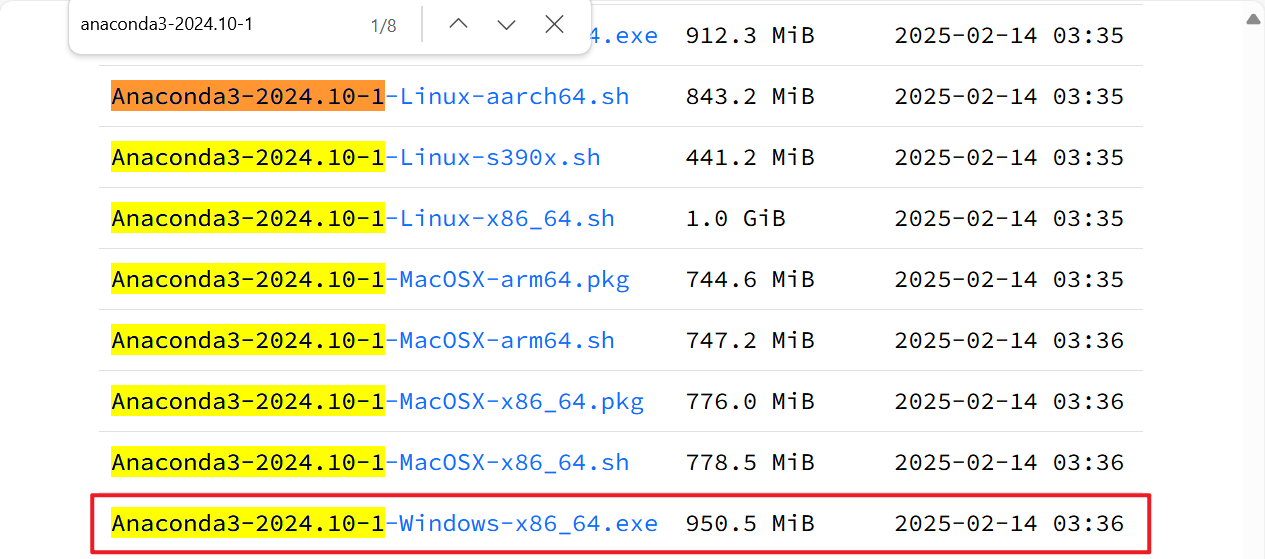Download Anaconda3-2024.10-1-Windows-x86_64.exe installer

pos(385,524)
